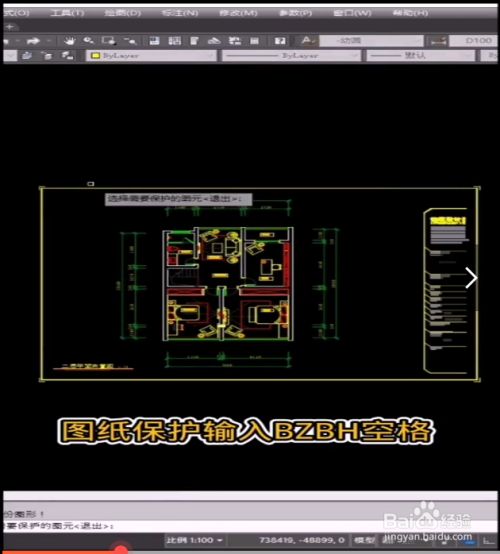Image resolution: width=500 pixels, height=554 pixels.
Task: Open the Sheet Set Manager icon
Action: pos(214,41)
